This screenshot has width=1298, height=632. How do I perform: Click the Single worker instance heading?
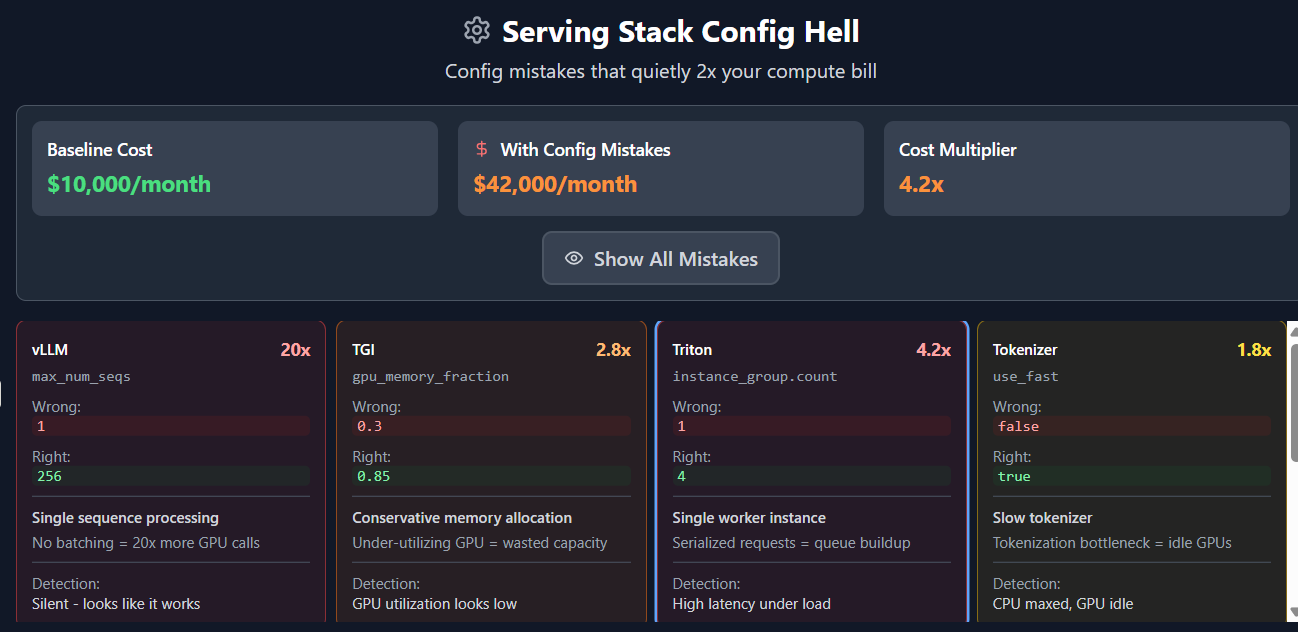pos(749,518)
